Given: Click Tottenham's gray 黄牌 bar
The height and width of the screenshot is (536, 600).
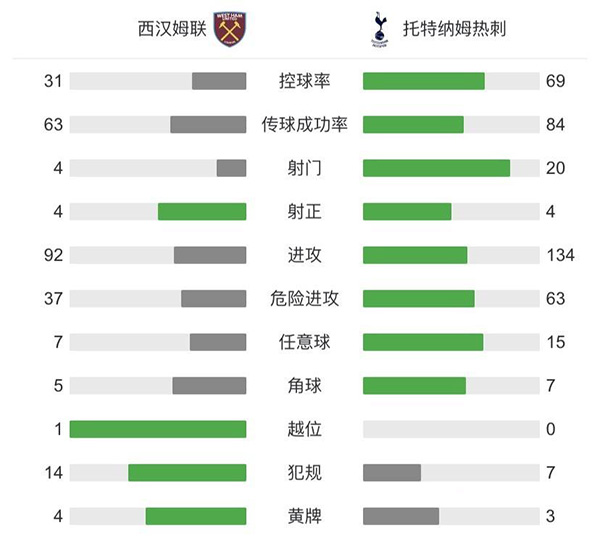Looking at the screenshot, I should pos(401,516).
